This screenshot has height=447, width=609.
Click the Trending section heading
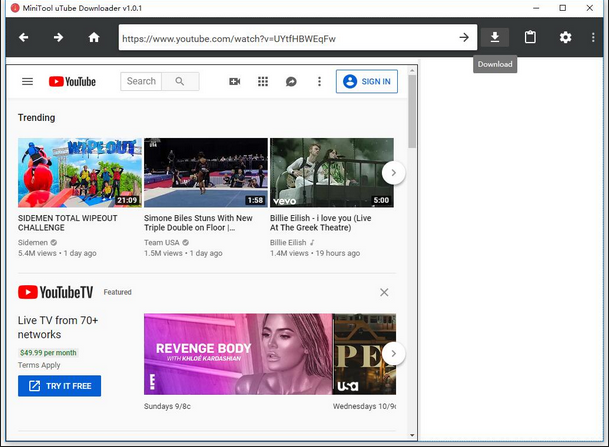pos(37,118)
